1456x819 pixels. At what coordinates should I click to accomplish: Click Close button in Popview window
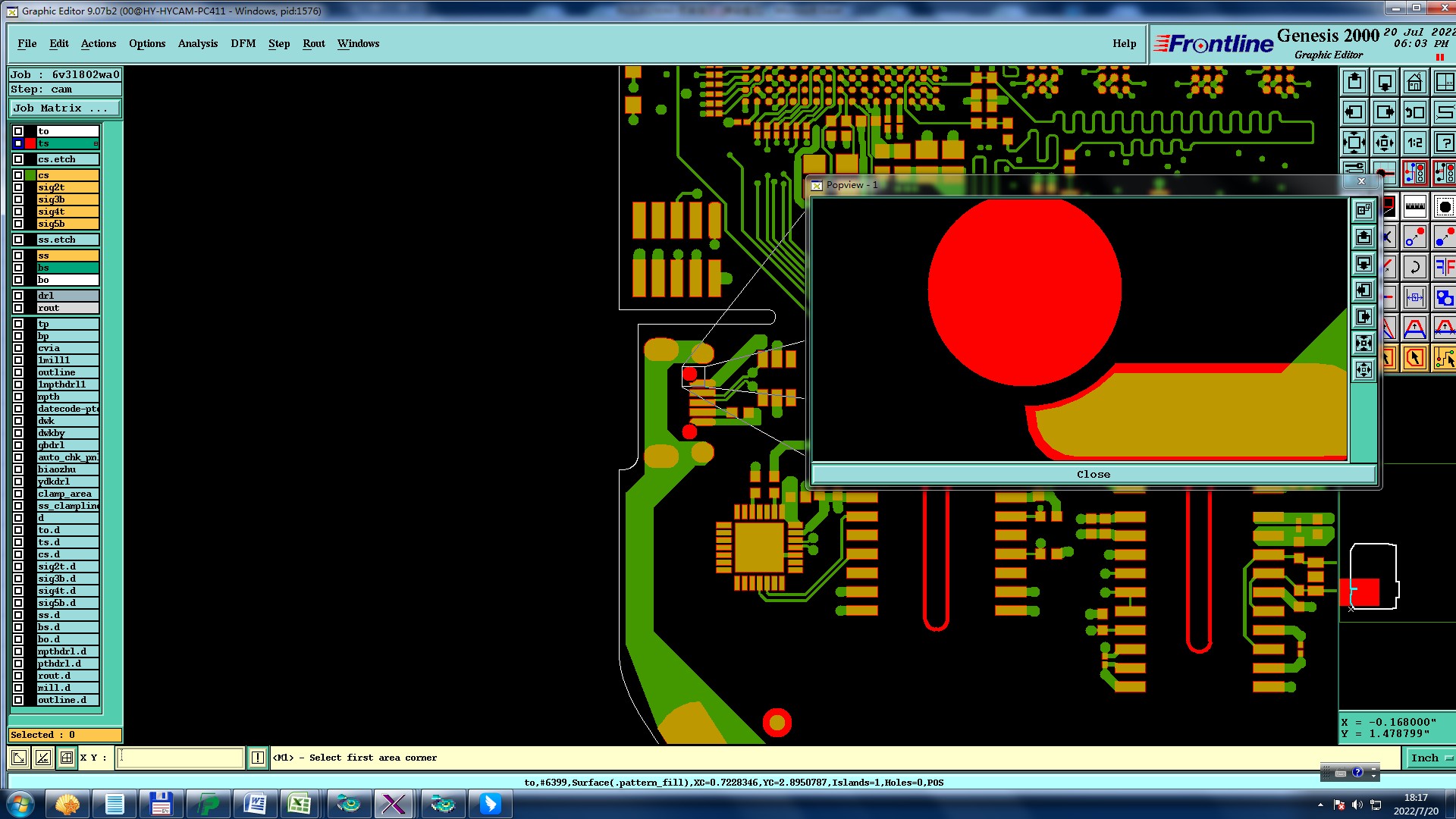click(1093, 474)
